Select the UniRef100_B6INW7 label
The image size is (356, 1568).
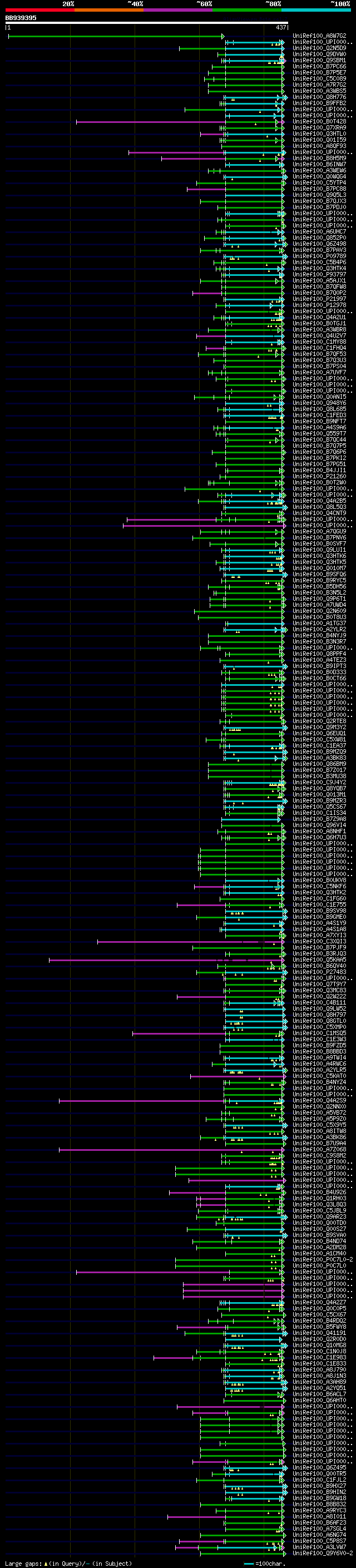(319, 164)
